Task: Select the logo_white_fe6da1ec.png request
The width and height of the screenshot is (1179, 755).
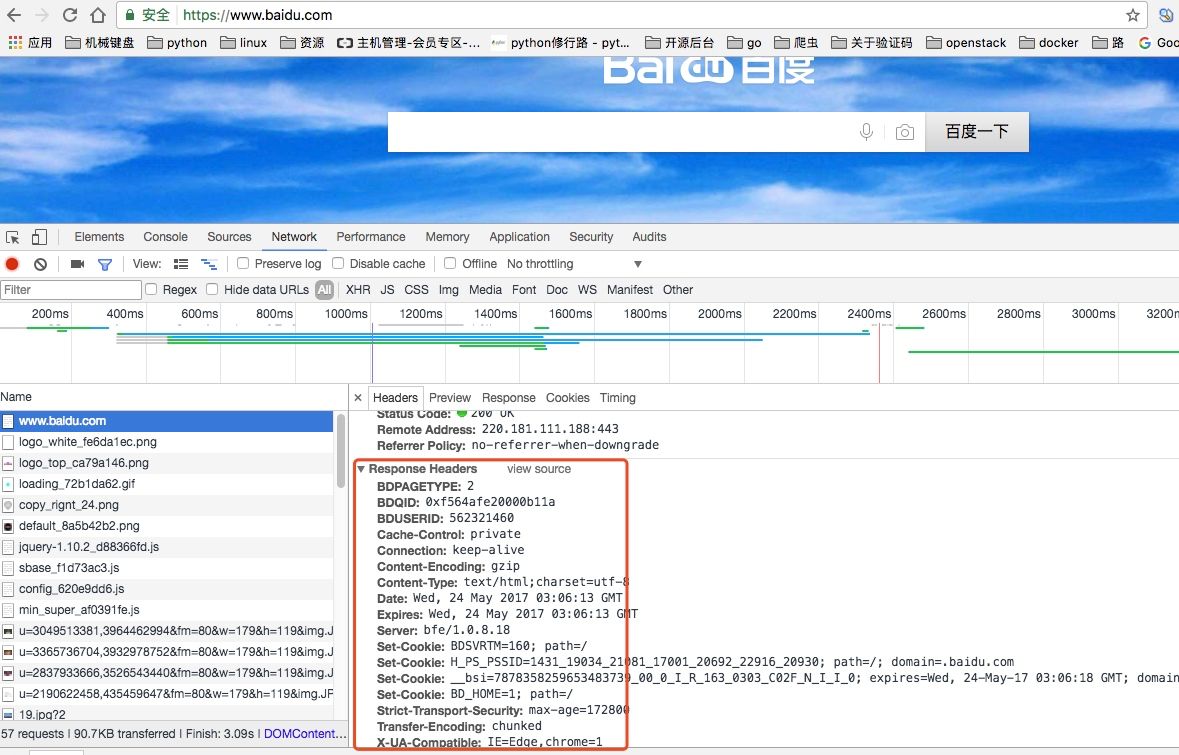Action: [x=166, y=442]
